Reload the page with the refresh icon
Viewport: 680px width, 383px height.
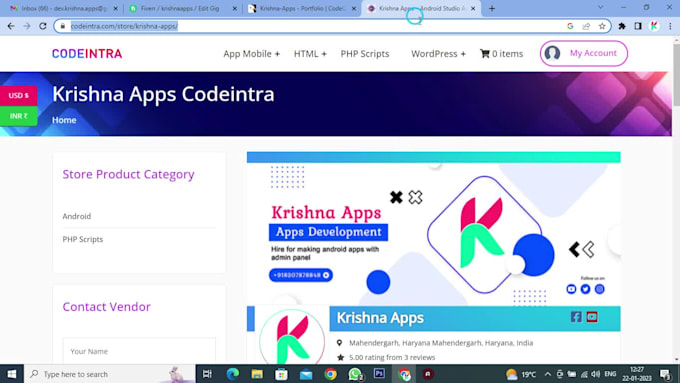point(42,26)
